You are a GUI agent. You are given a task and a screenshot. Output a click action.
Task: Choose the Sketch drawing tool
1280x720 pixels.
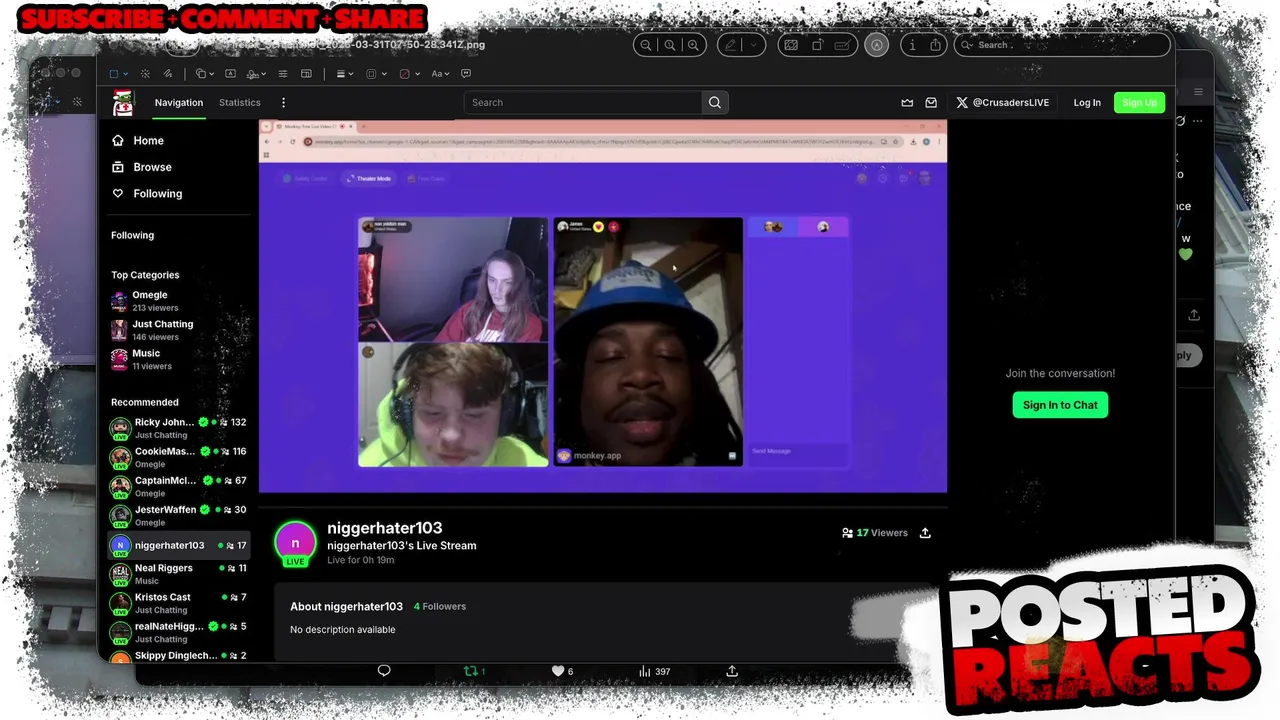coord(167,74)
